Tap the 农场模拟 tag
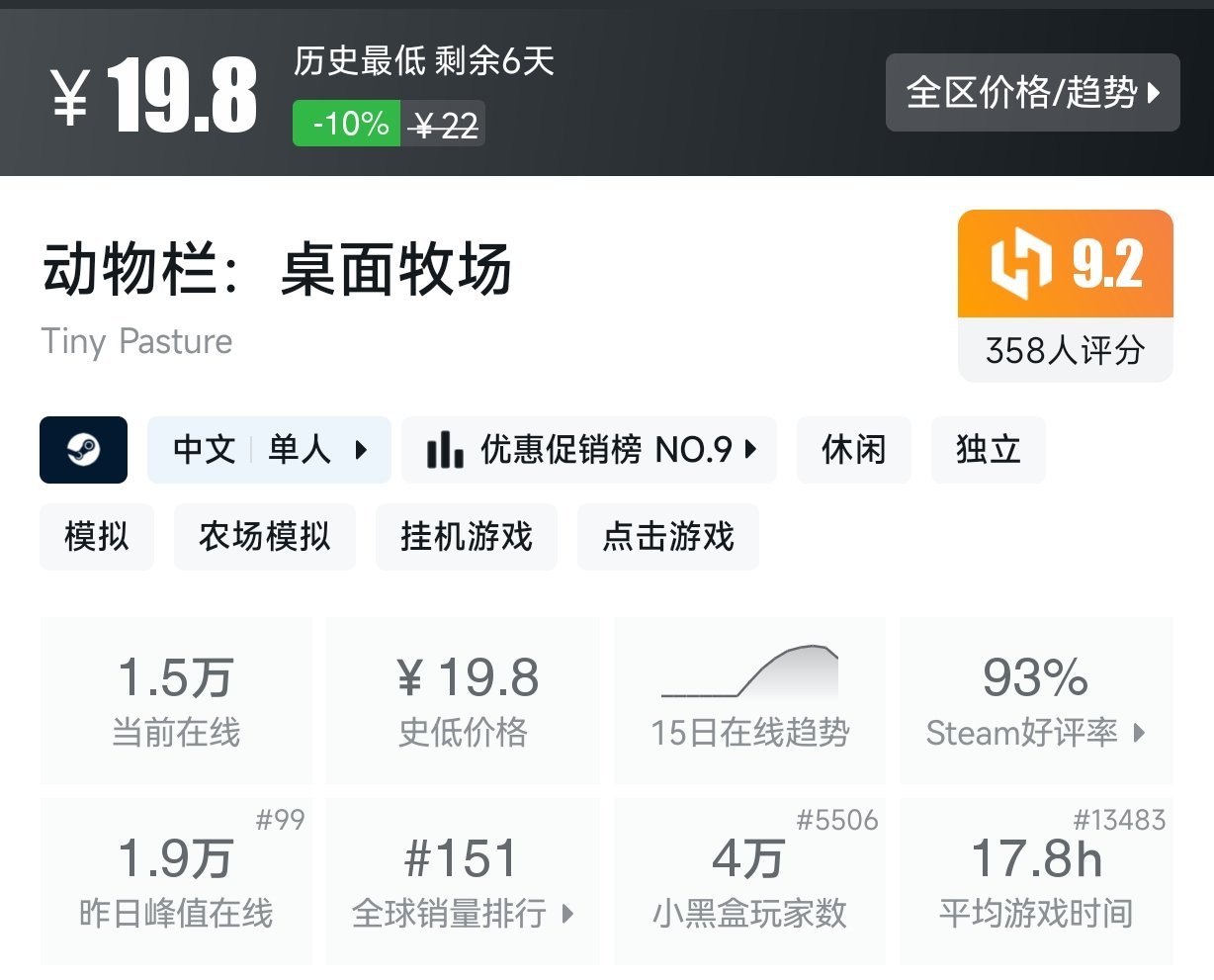 [264, 537]
